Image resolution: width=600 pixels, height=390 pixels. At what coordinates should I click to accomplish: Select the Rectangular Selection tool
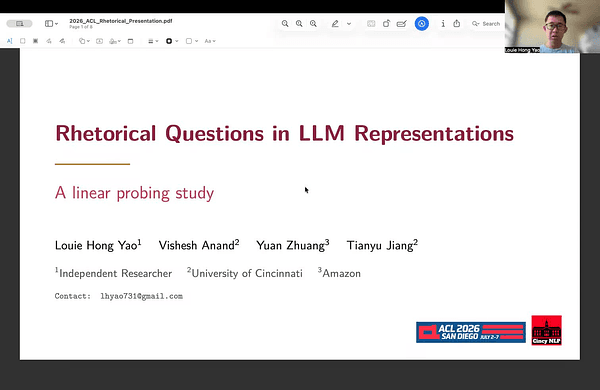coord(23,41)
